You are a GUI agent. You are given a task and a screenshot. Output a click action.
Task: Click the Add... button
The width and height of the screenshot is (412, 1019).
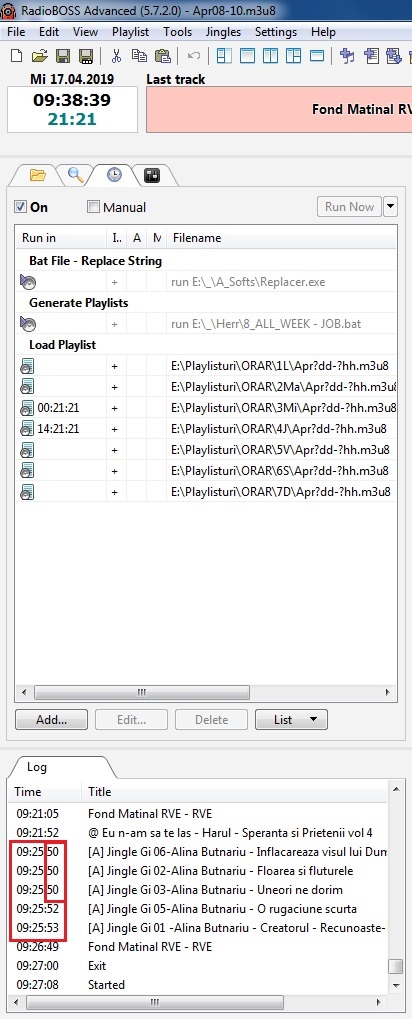51,719
